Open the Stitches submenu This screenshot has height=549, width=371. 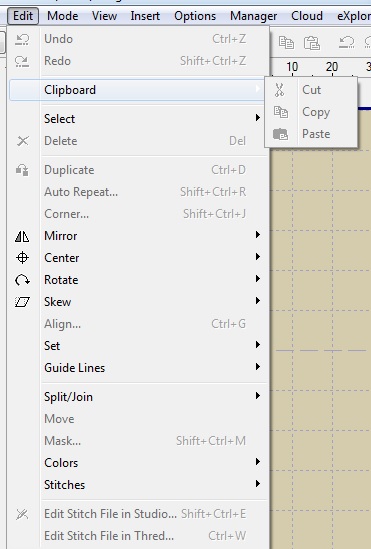click(258, 484)
